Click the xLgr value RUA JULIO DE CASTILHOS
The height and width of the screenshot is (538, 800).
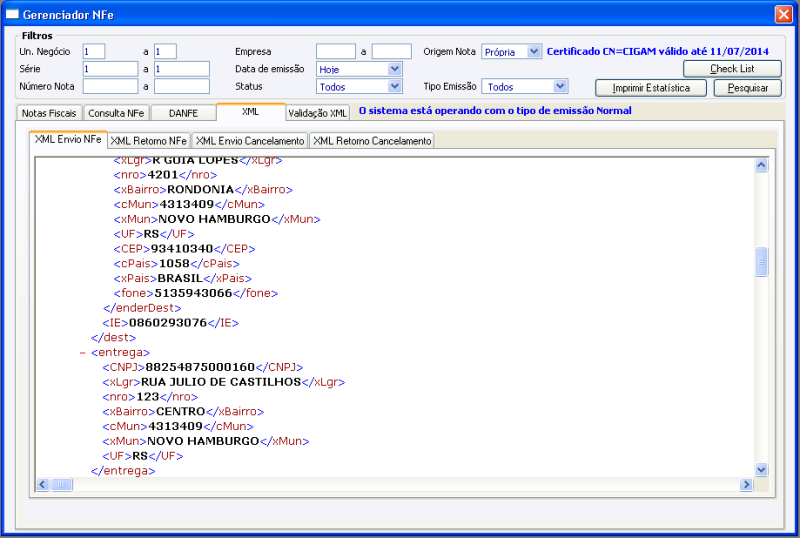221,382
